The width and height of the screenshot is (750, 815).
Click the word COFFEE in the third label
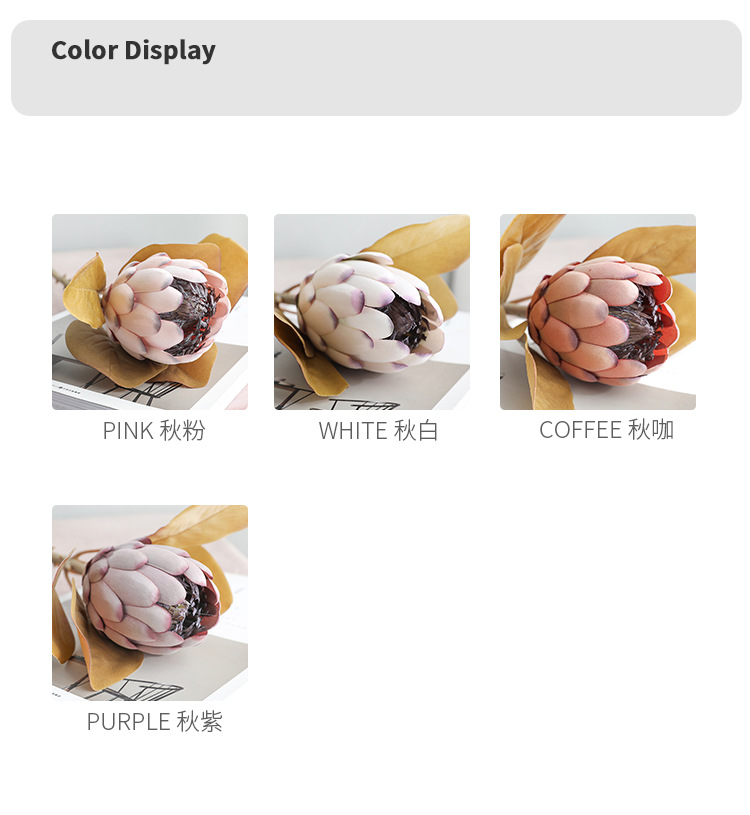(581, 430)
